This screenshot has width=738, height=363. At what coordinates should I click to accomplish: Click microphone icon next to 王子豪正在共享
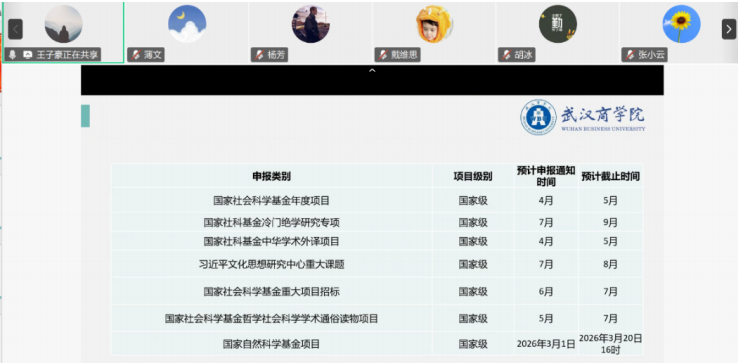(13, 55)
